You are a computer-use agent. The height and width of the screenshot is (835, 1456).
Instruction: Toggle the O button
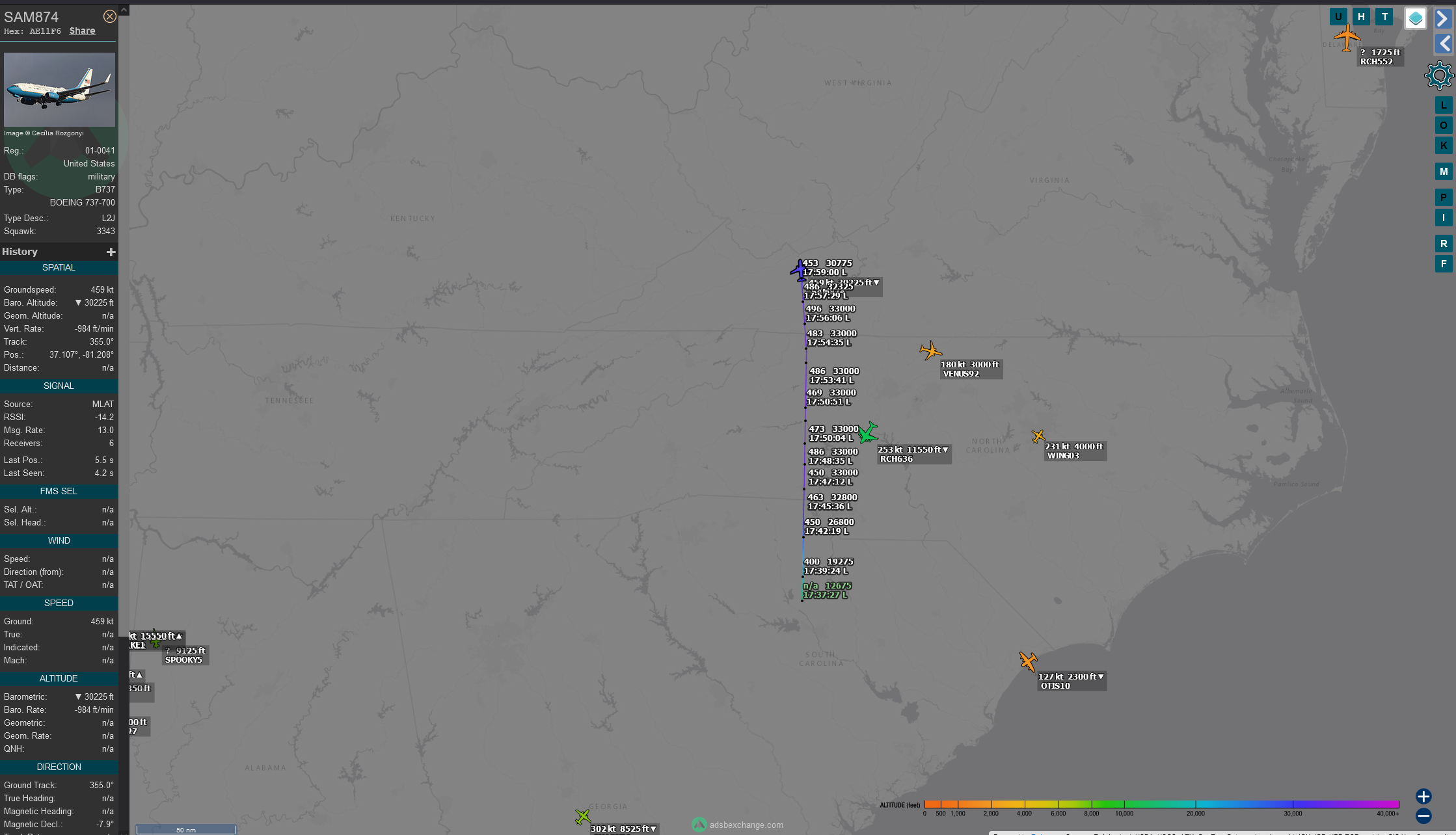pos(1444,125)
